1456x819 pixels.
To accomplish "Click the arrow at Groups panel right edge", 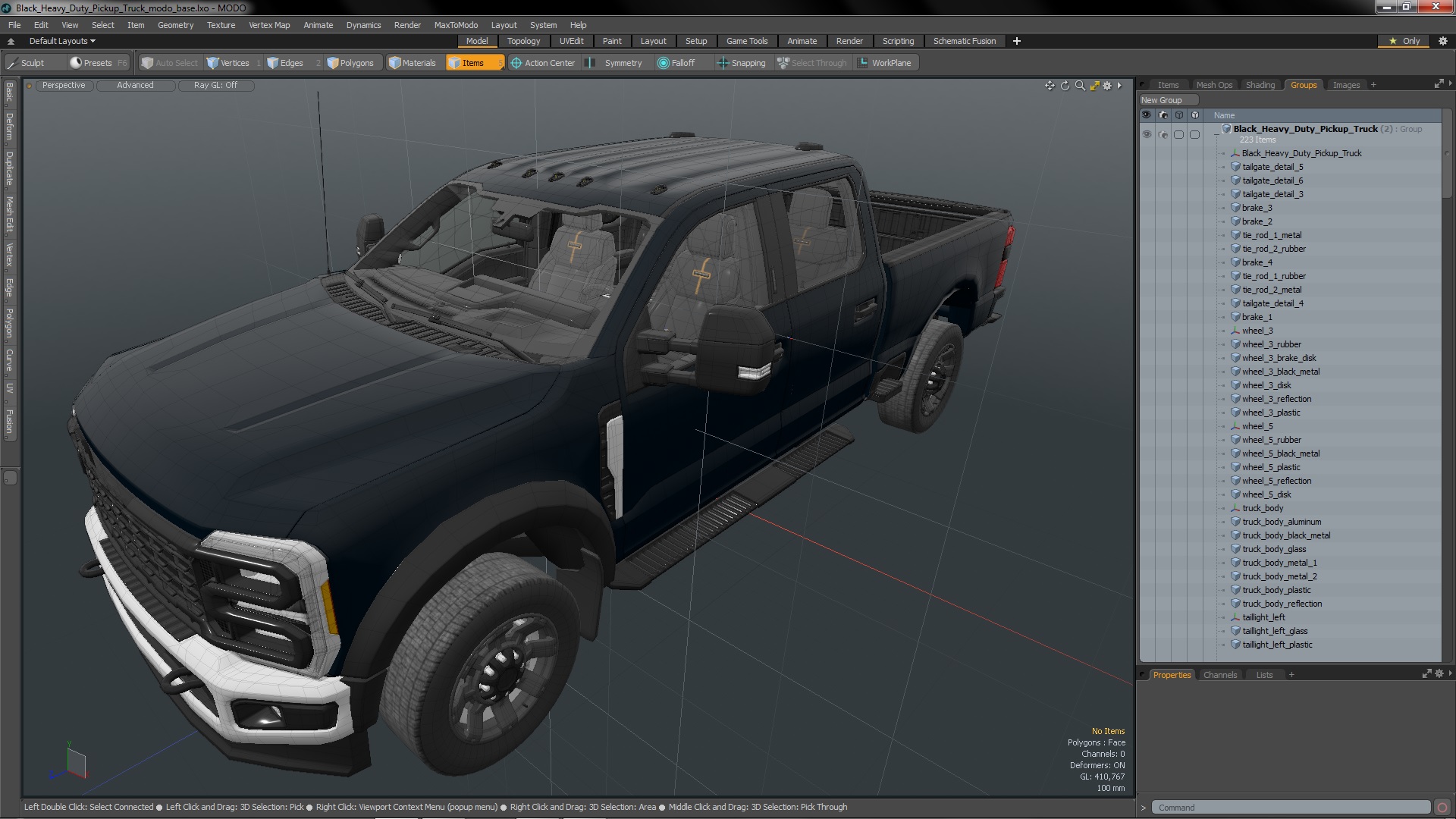I will (1451, 84).
